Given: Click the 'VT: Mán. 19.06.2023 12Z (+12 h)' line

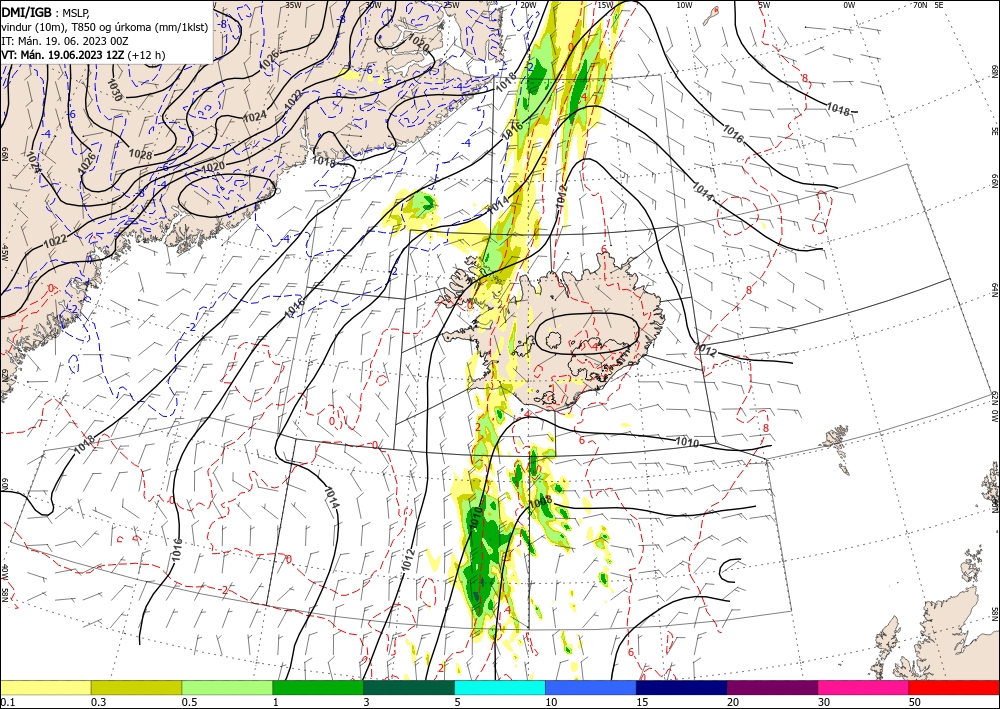Looking at the screenshot, I should [83, 55].
